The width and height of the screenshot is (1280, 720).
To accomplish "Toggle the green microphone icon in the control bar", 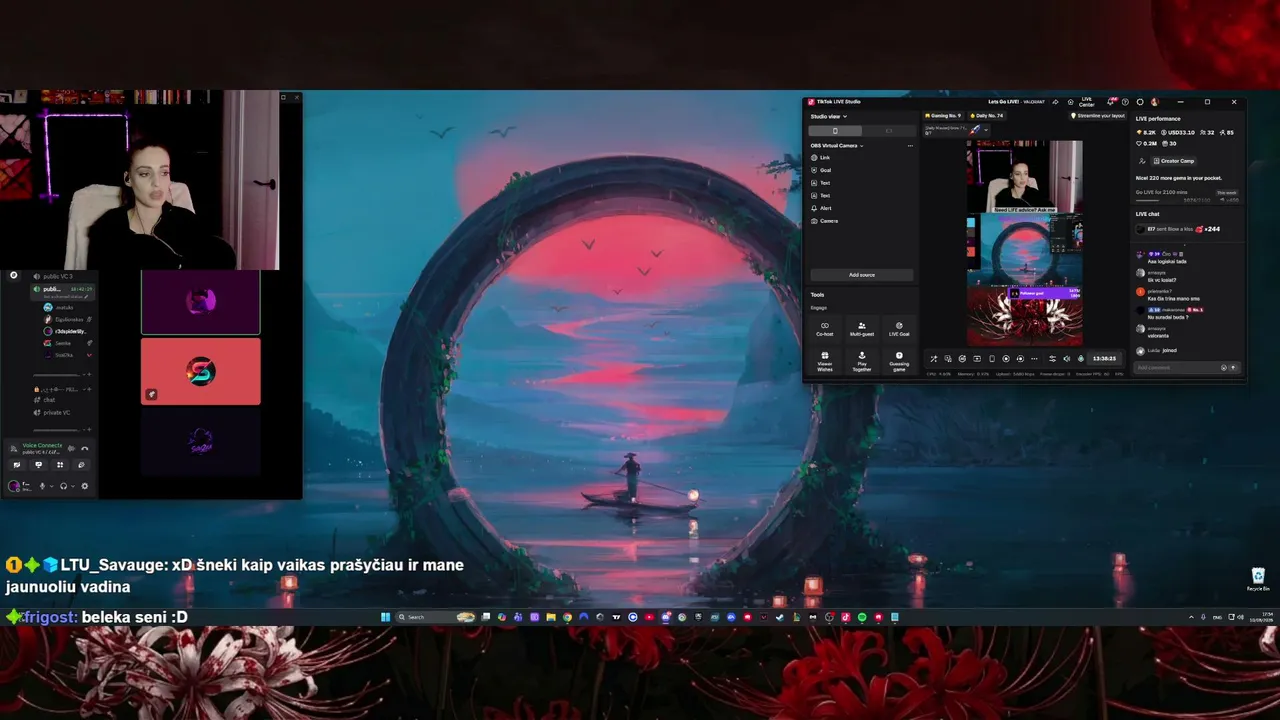I will pyautogui.click(x=1079, y=359).
